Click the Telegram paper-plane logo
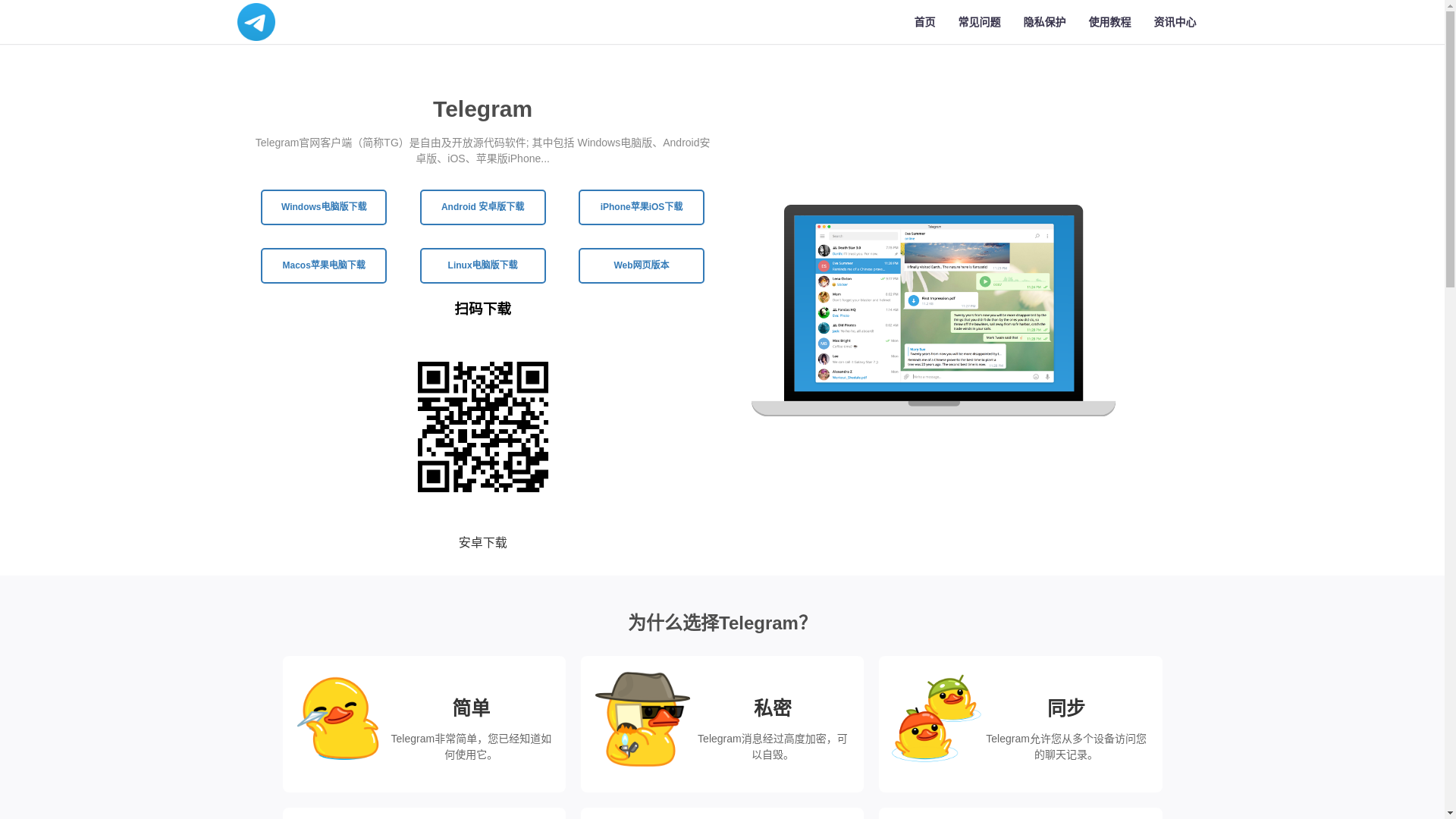 point(256,22)
